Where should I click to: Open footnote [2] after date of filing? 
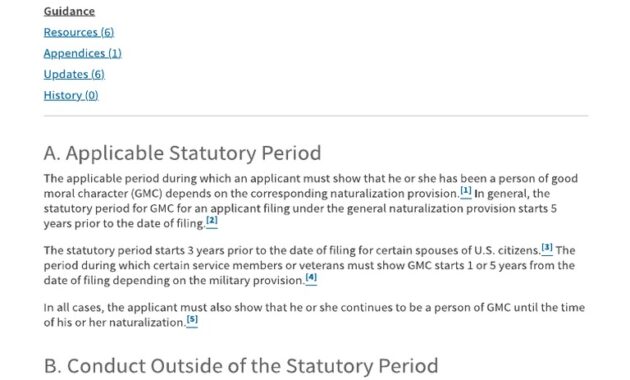click(212, 221)
